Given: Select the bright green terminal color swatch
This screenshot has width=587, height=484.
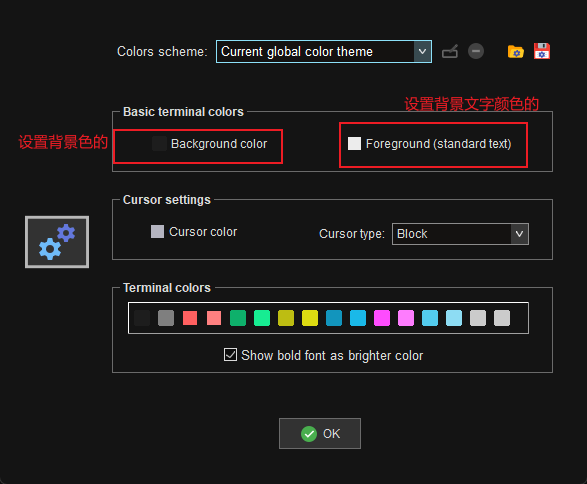Looking at the screenshot, I should point(262,318).
